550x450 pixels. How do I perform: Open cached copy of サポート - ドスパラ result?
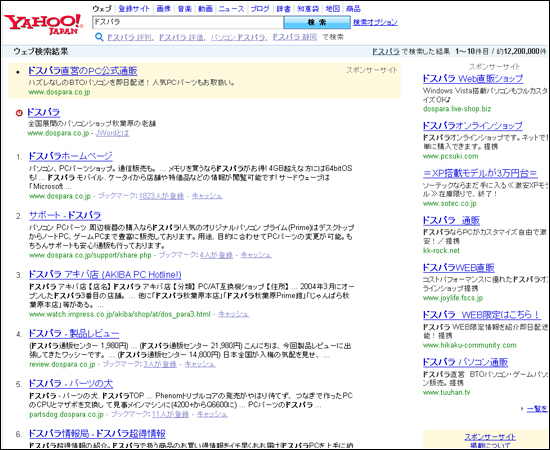pos(256,255)
